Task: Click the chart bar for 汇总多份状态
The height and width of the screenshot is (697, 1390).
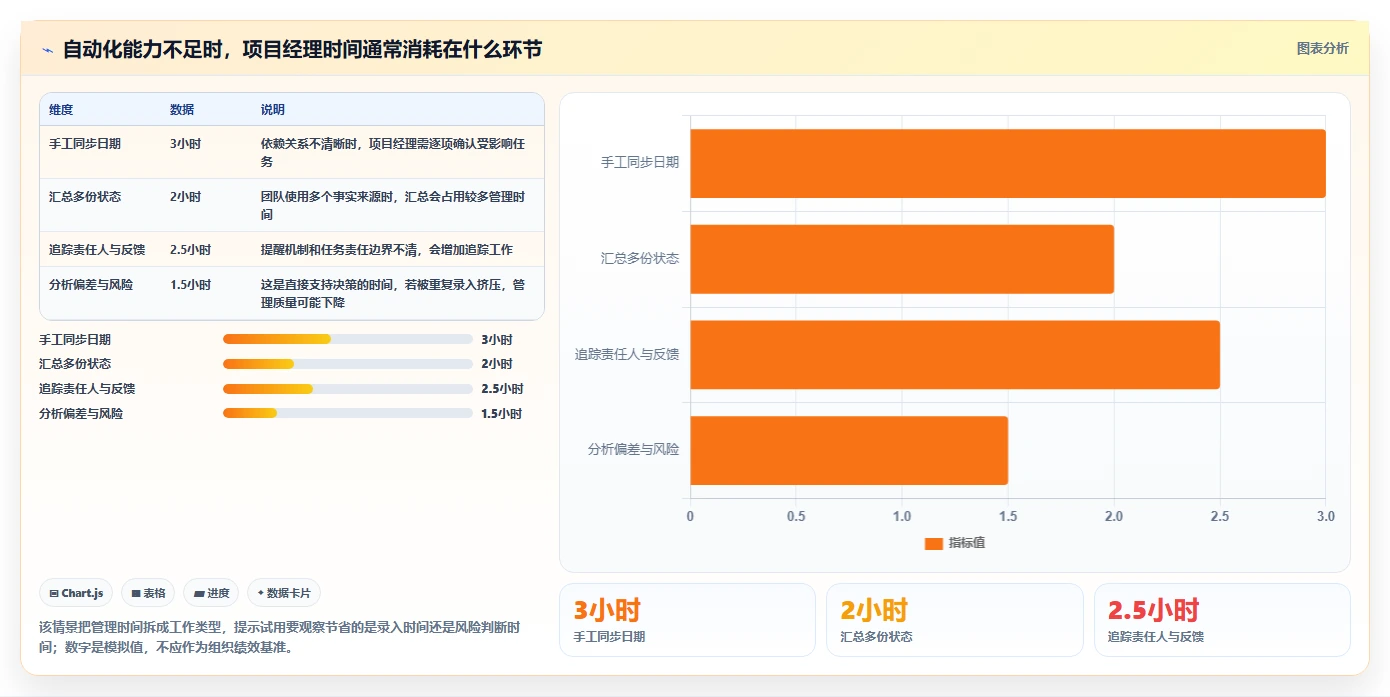Action: [x=902, y=259]
